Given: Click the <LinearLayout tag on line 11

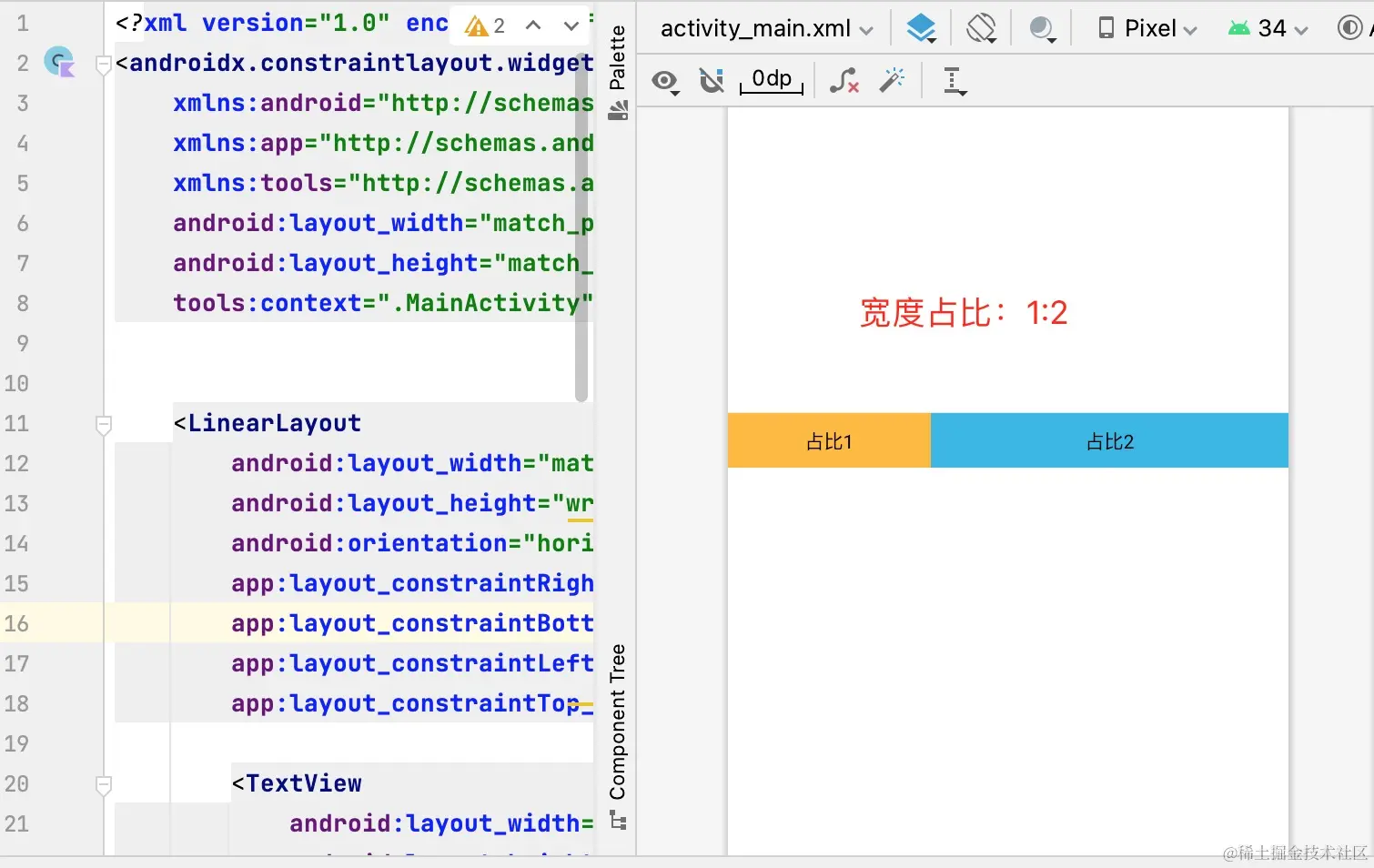Looking at the screenshot, I should pyautogui.click(x=268, y=423).
